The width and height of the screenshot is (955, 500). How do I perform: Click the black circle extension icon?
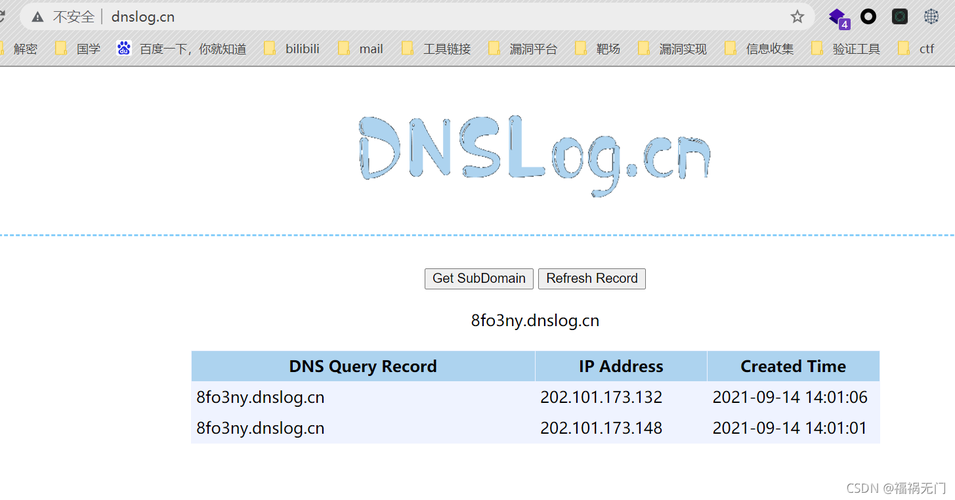click(x=868, y=17)
